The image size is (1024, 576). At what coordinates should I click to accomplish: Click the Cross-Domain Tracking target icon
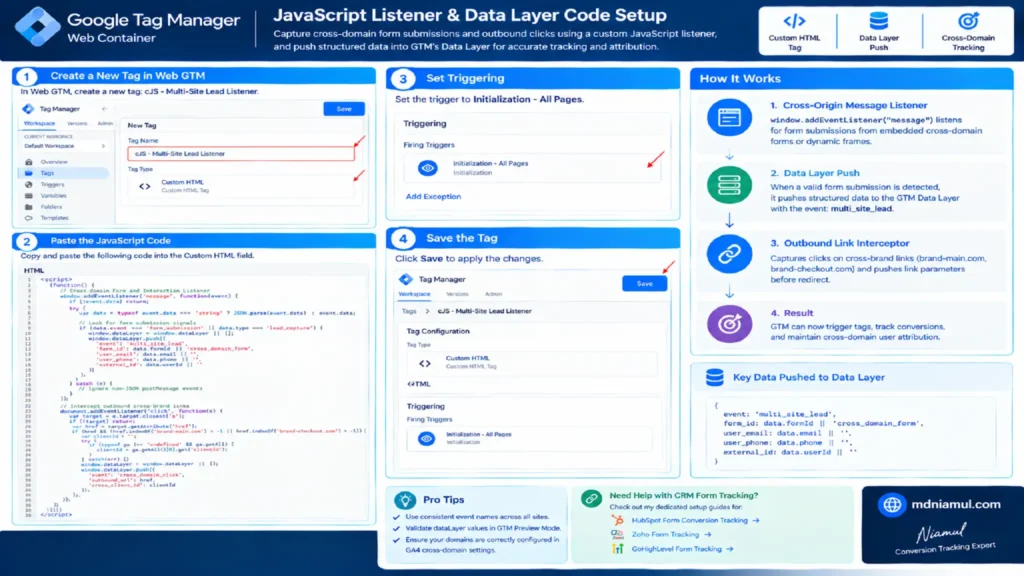[968, 21]
